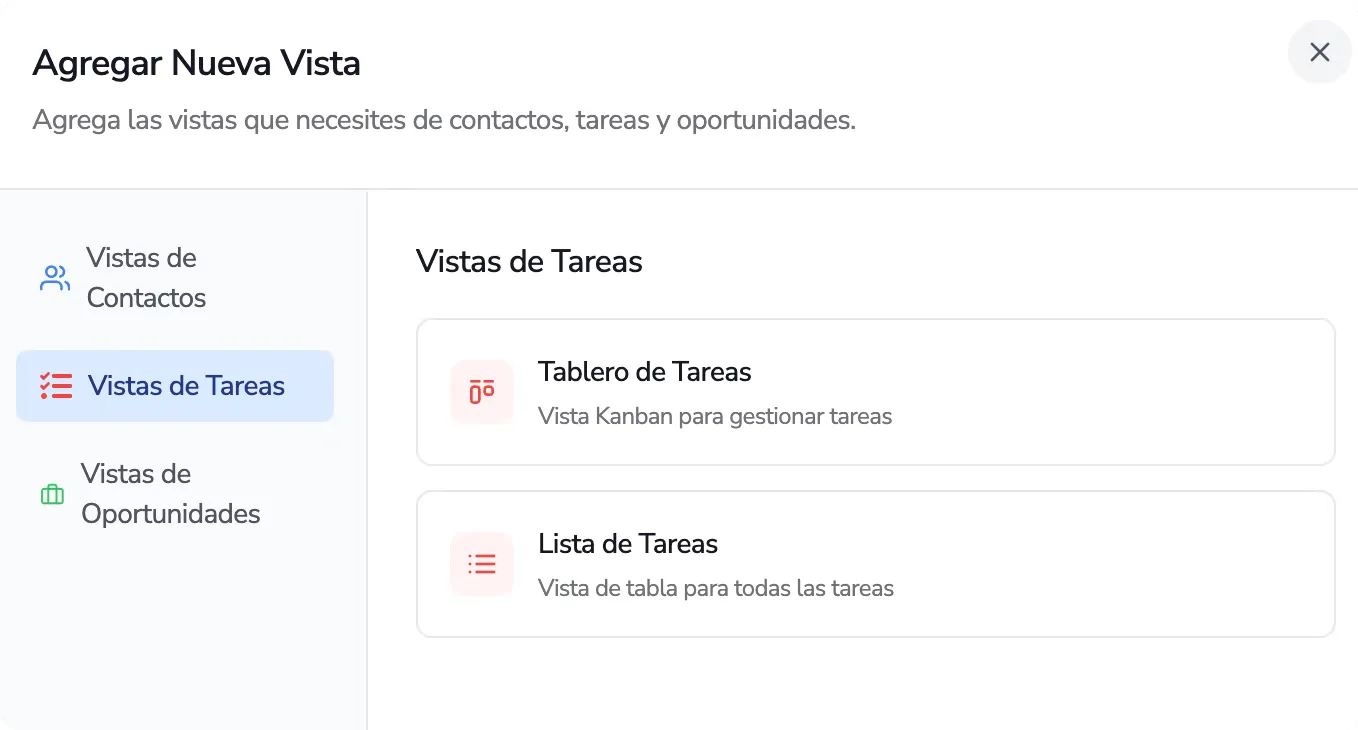Click the X icon to dismiss the dialog
This screenshot has height=730, width=1358.
tap(1319, 52)
